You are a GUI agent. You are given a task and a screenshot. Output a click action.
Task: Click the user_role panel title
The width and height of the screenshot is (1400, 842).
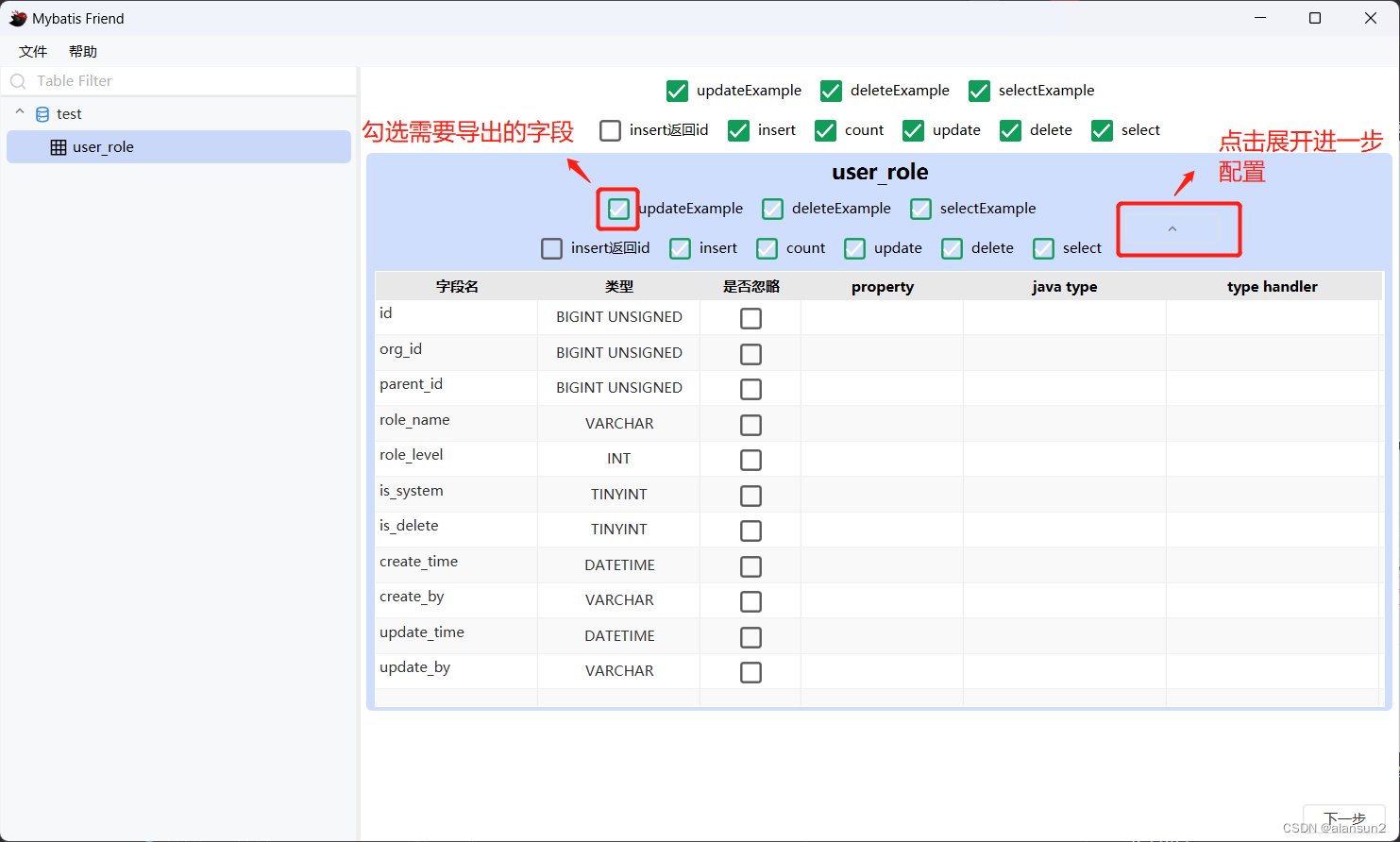pyautogui.click(x=880, y=172)
